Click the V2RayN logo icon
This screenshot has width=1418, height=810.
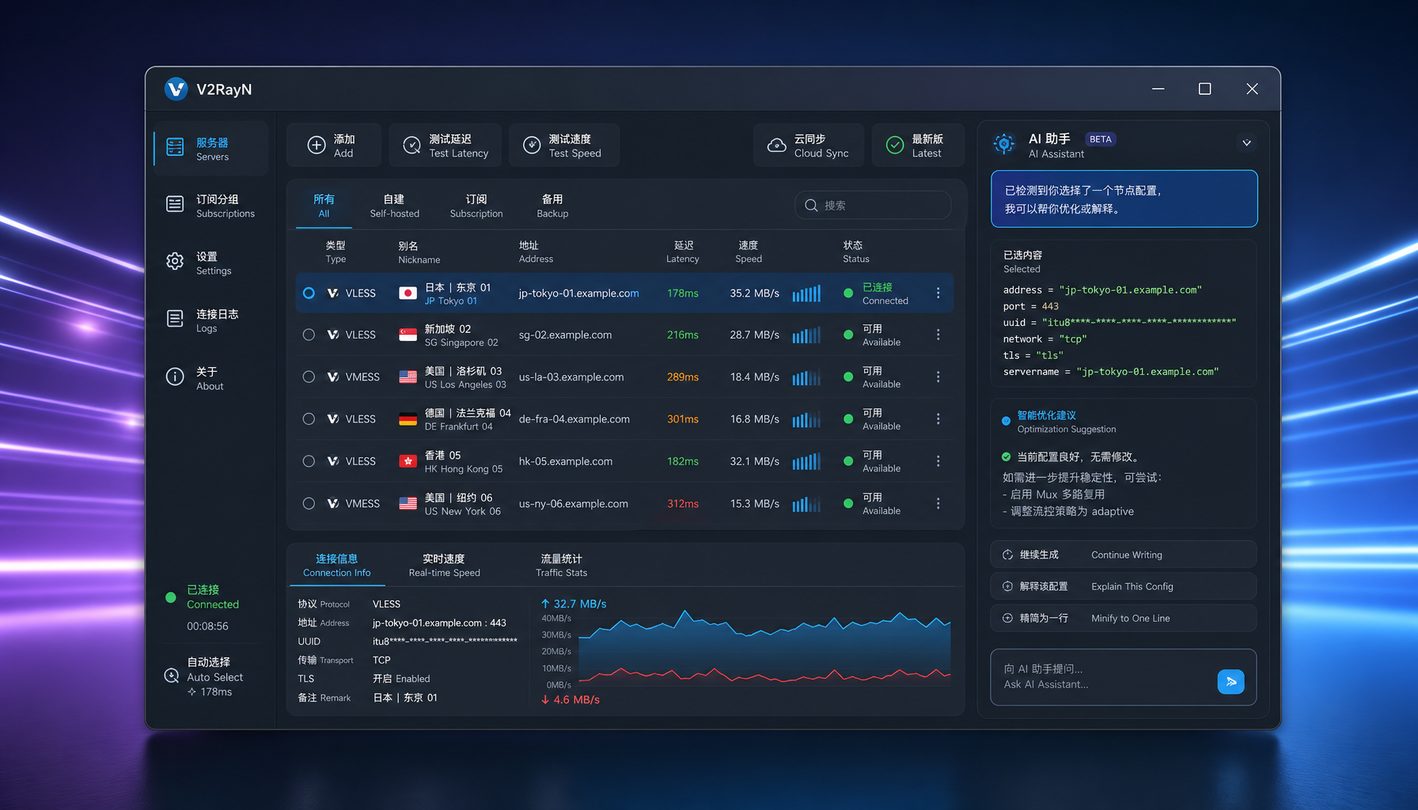[x=176, y=89]
